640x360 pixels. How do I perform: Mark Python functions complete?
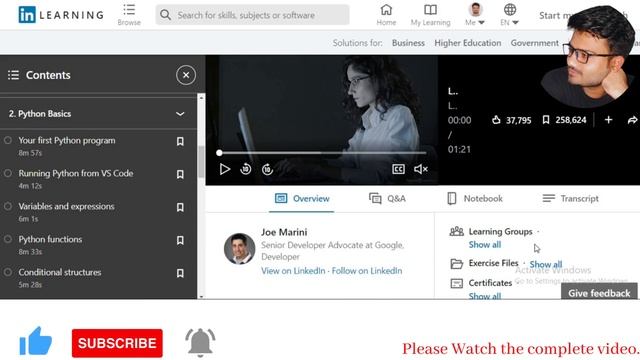8,239
